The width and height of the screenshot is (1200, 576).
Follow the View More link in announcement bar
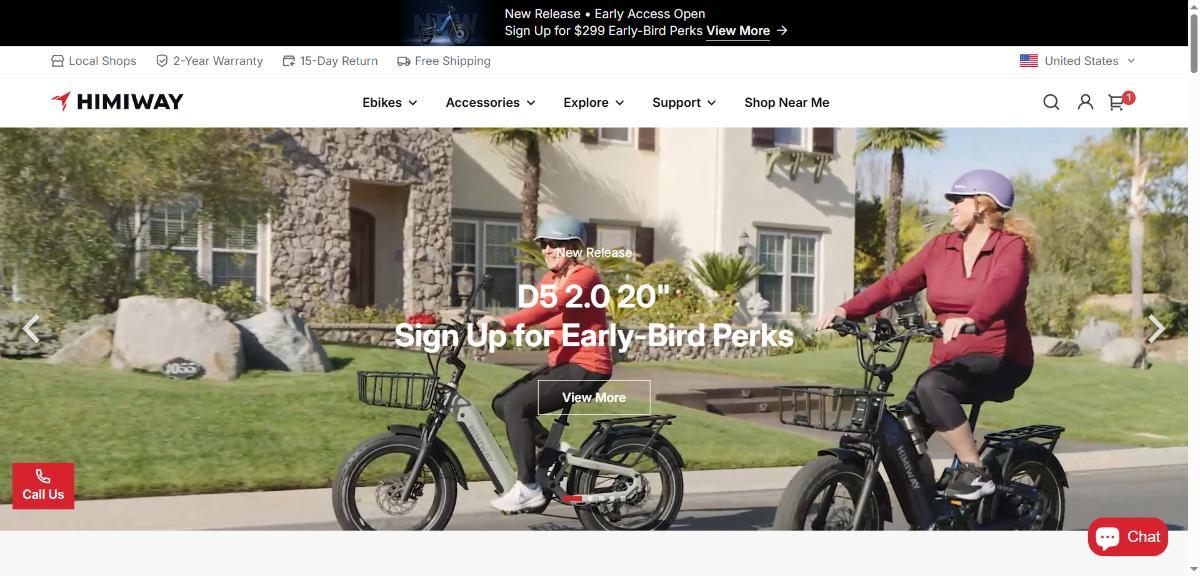pos(747,31)
